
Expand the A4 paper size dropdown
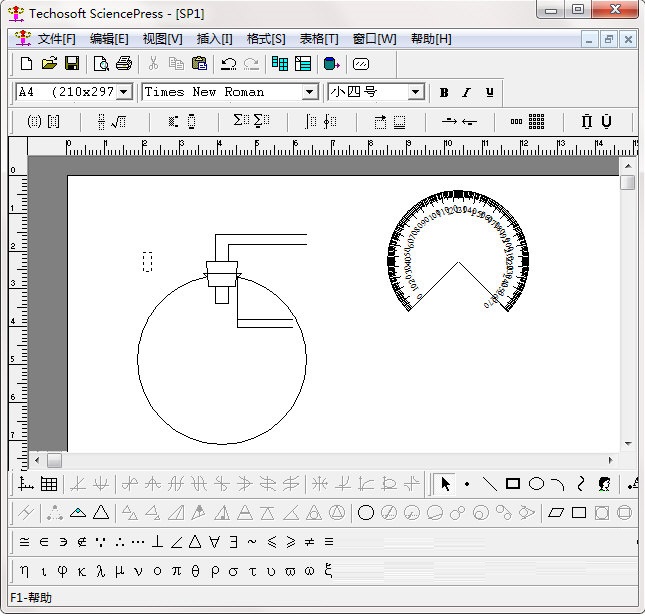124,92
